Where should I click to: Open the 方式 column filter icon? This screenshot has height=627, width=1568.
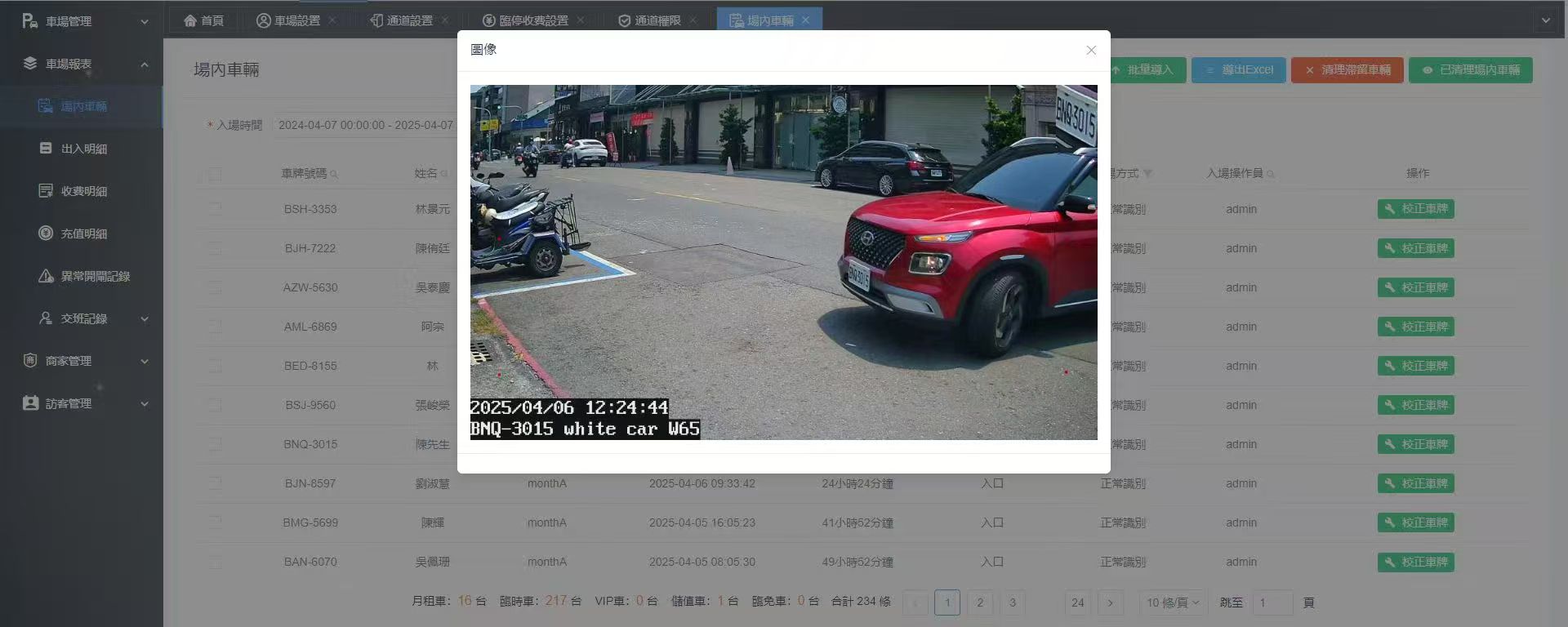point(1147,173)
